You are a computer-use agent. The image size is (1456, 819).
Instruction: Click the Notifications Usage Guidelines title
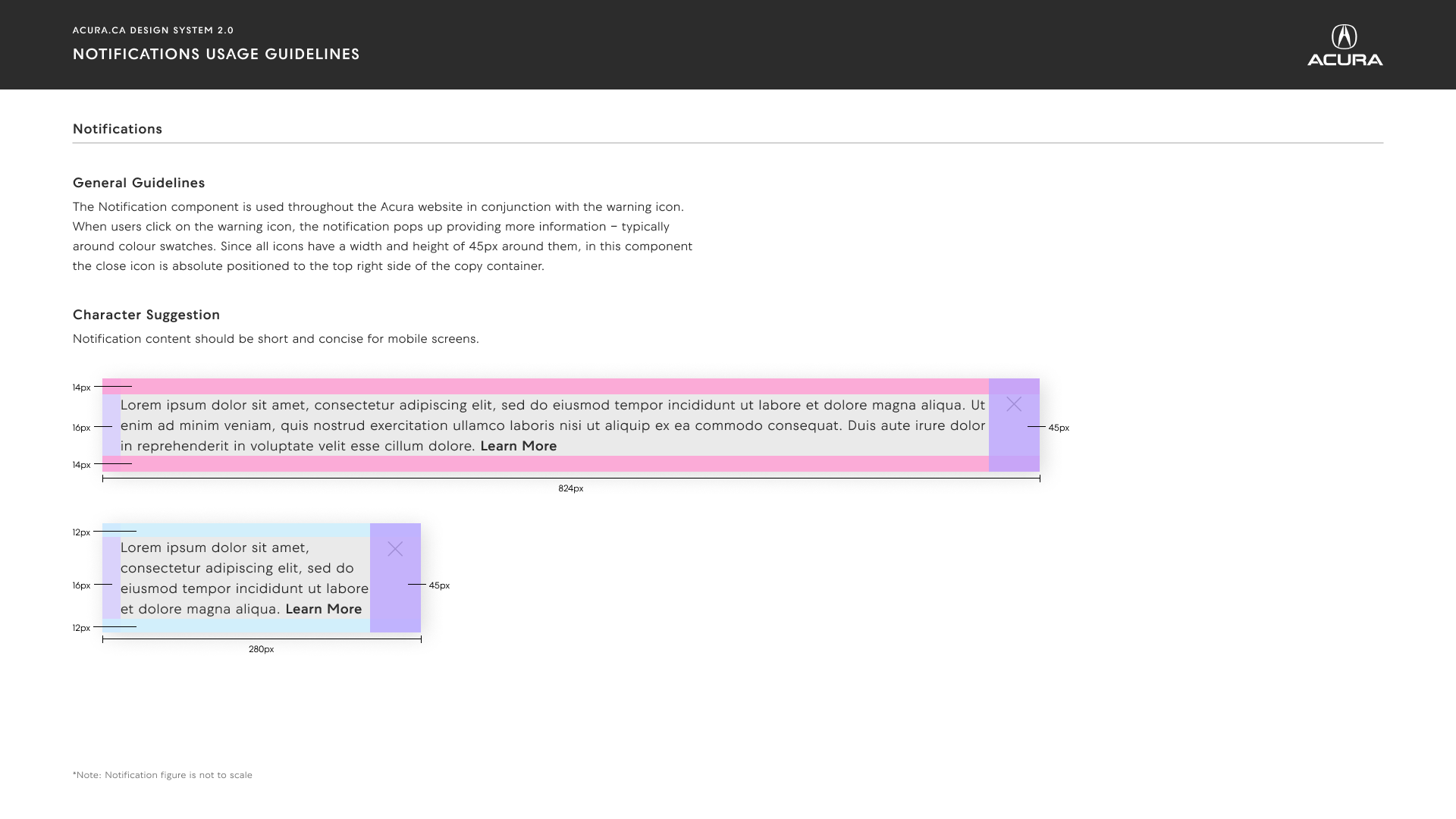pos(216,54)
